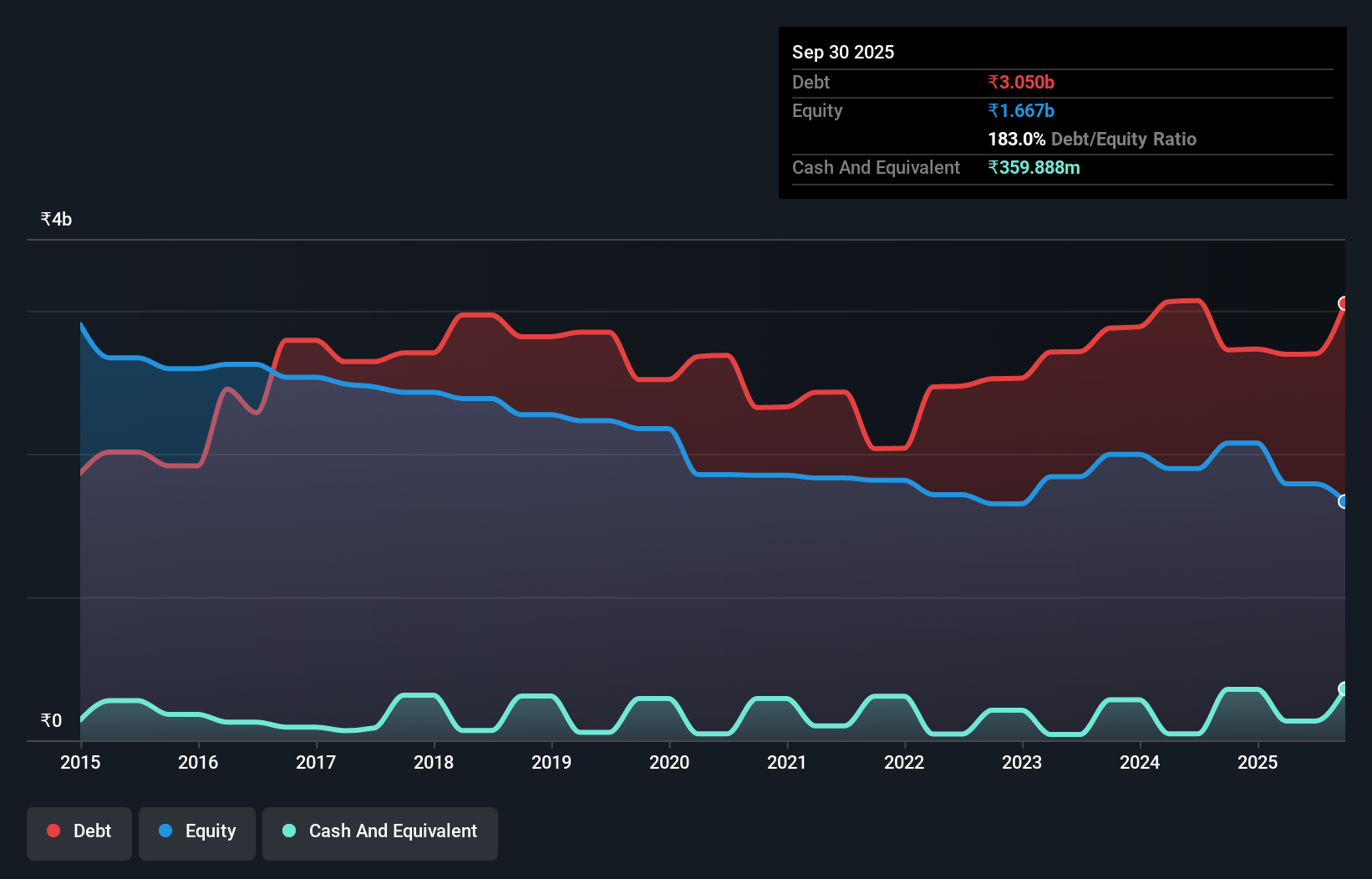This screenshot has height=879, width=1372.
Task: Click the rupee Debt value in the tooltip
Action: [x=1020, y=82]
